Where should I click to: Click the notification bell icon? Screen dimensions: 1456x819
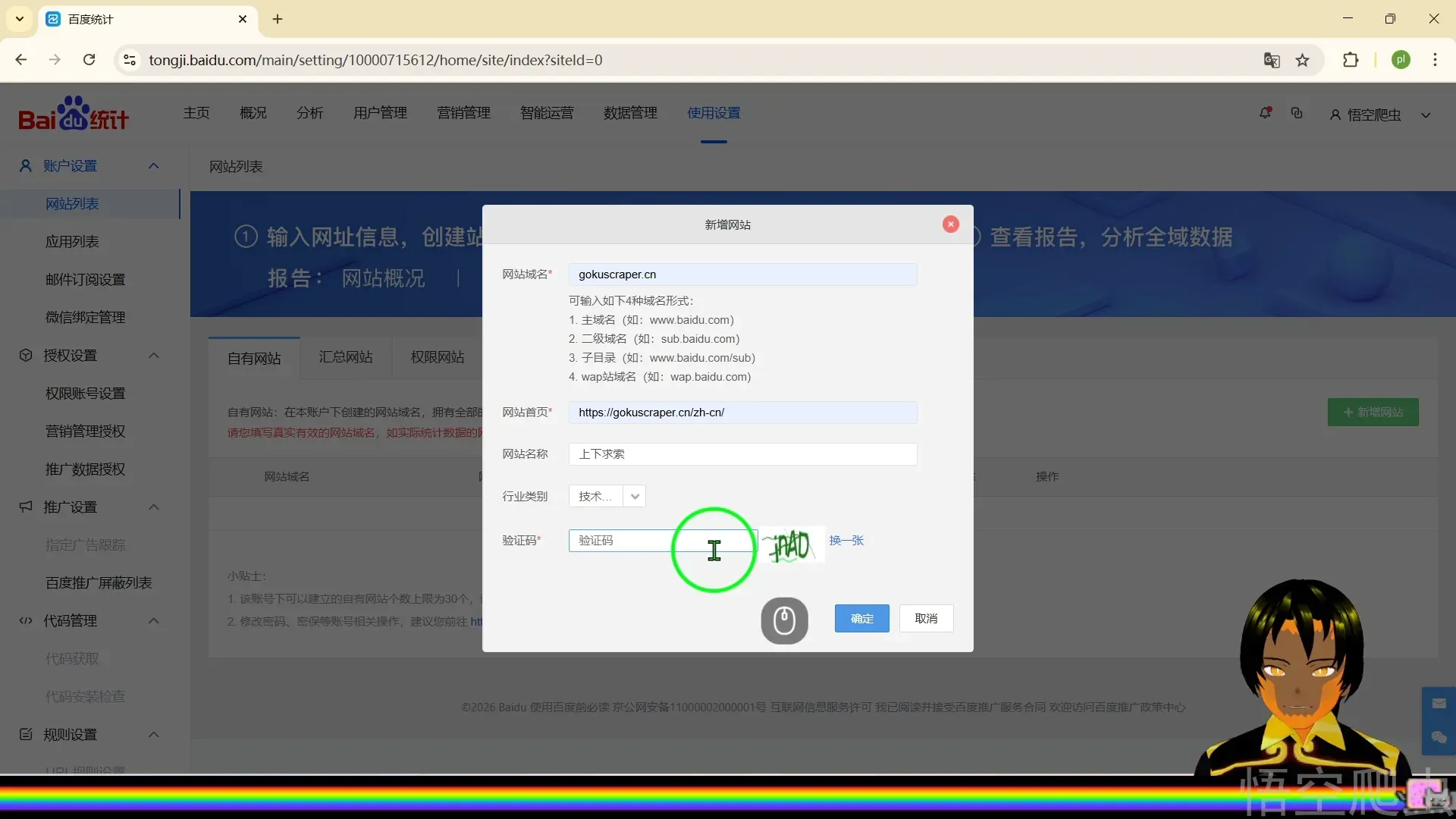(x=1265, y=114)
